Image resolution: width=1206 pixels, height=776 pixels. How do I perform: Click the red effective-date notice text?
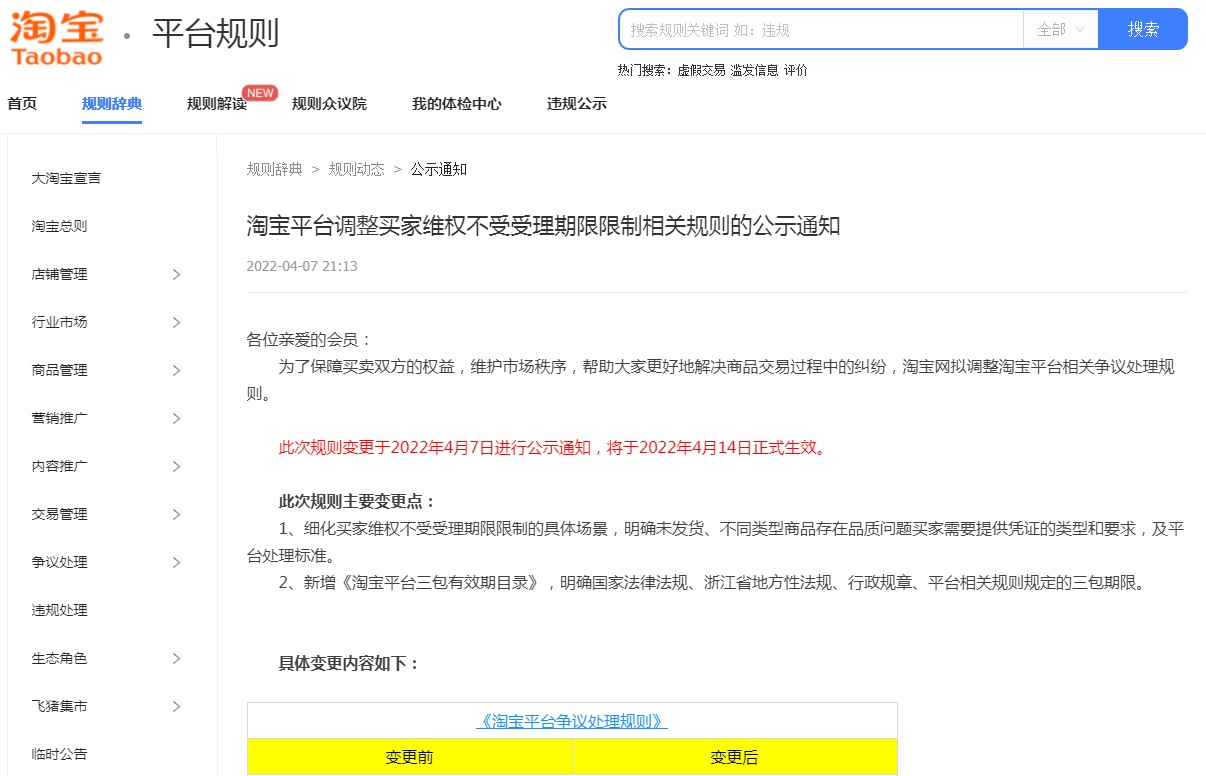click(554, 447)
